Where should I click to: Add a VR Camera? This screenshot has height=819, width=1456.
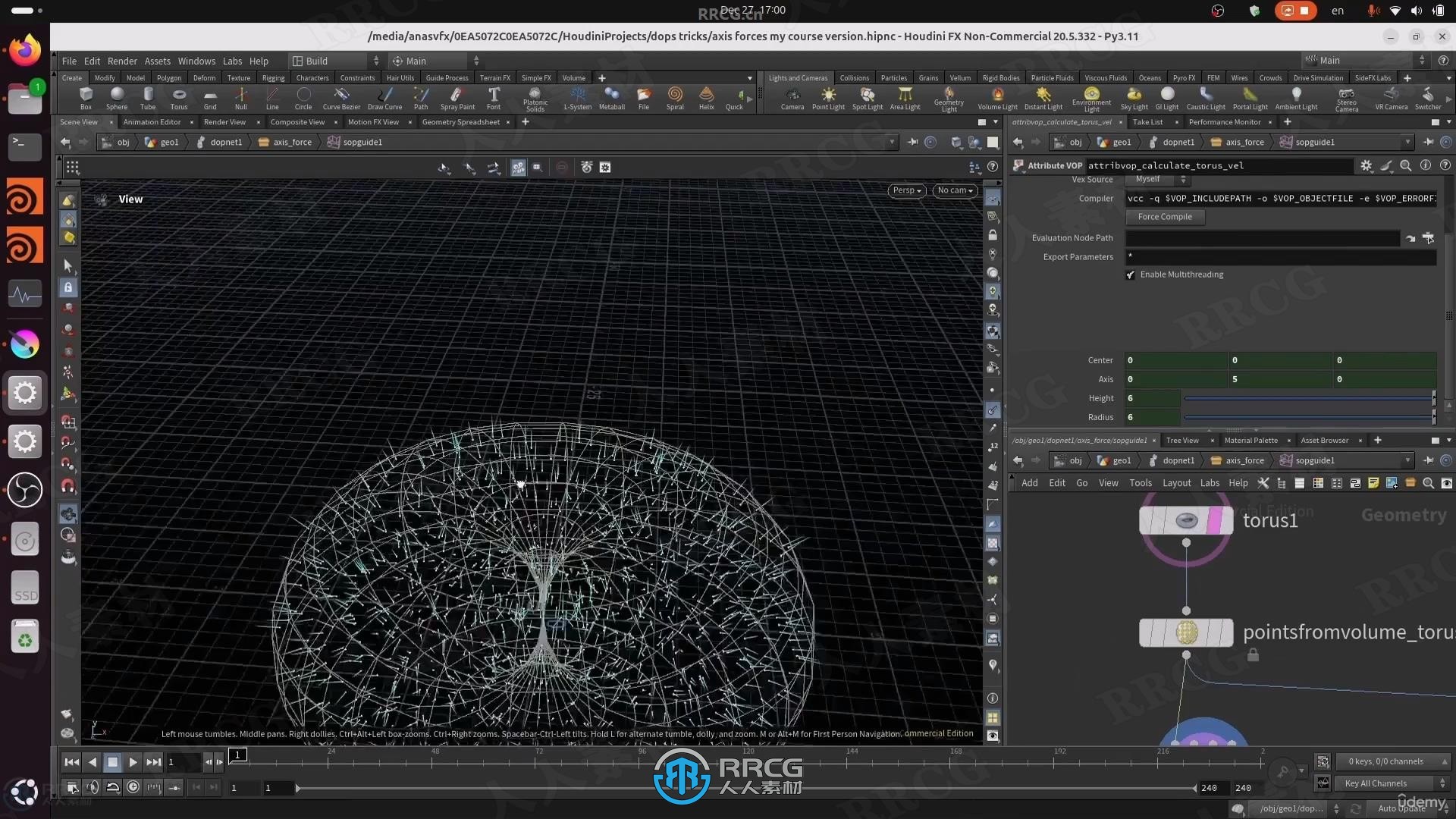pos(1392,97)
